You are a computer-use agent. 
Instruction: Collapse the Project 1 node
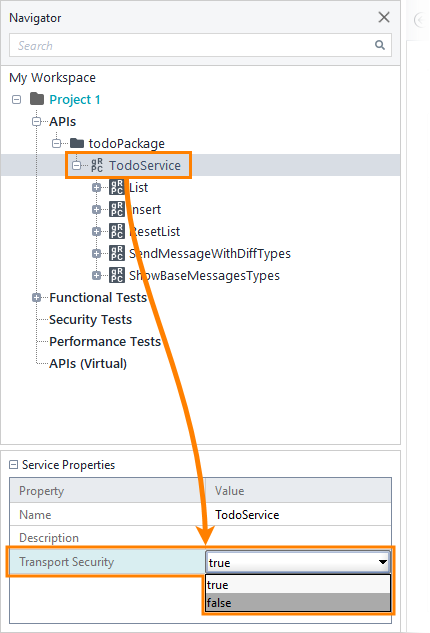17,99
